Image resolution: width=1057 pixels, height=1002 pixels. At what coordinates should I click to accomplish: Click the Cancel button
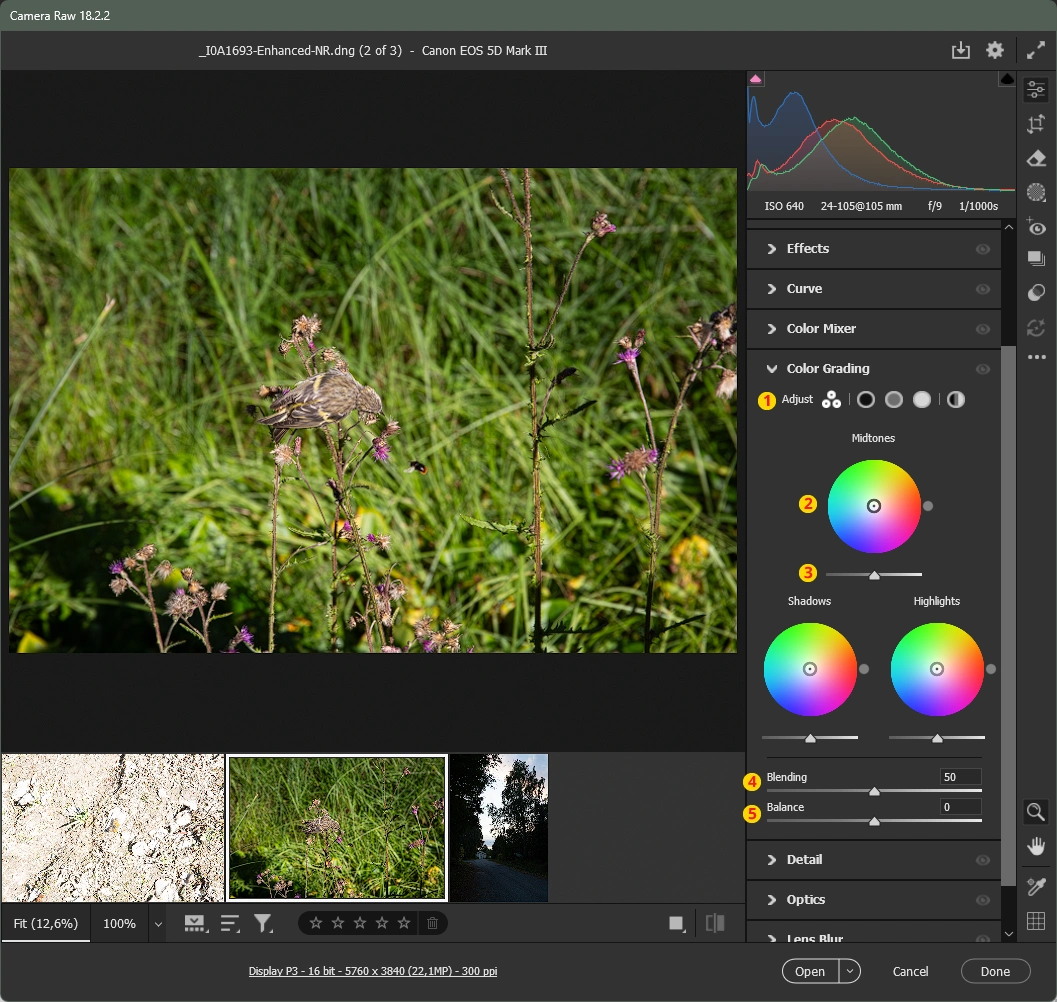coord(911,971)
